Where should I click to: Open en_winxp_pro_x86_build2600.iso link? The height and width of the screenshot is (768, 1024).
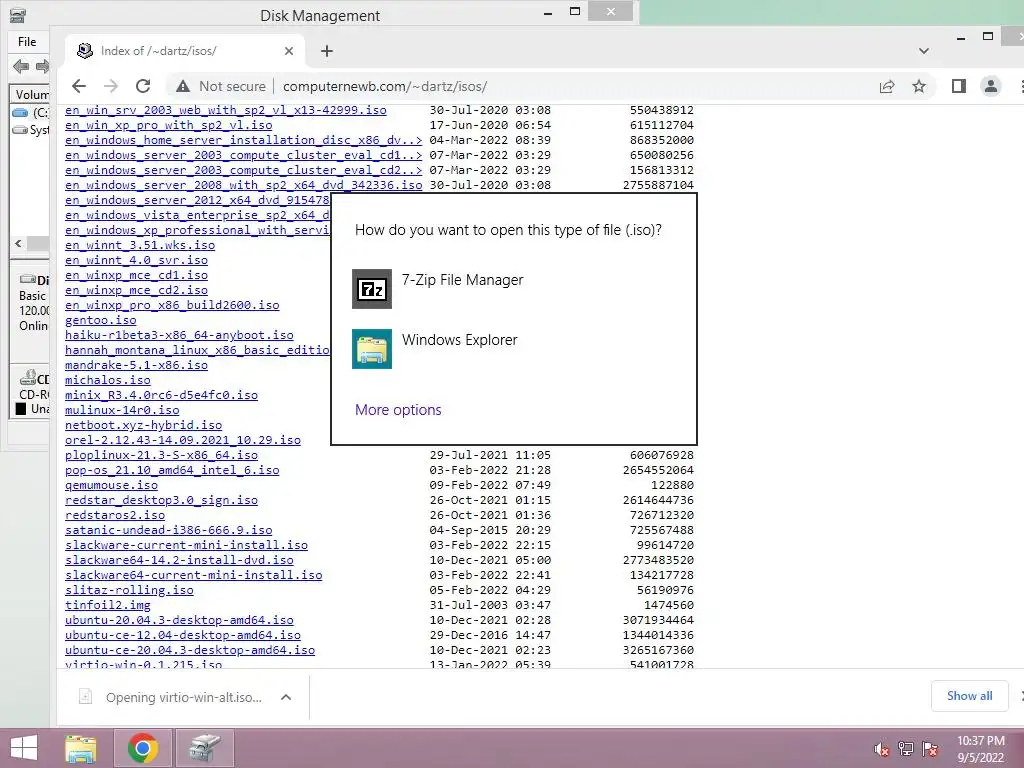[172, 305]
